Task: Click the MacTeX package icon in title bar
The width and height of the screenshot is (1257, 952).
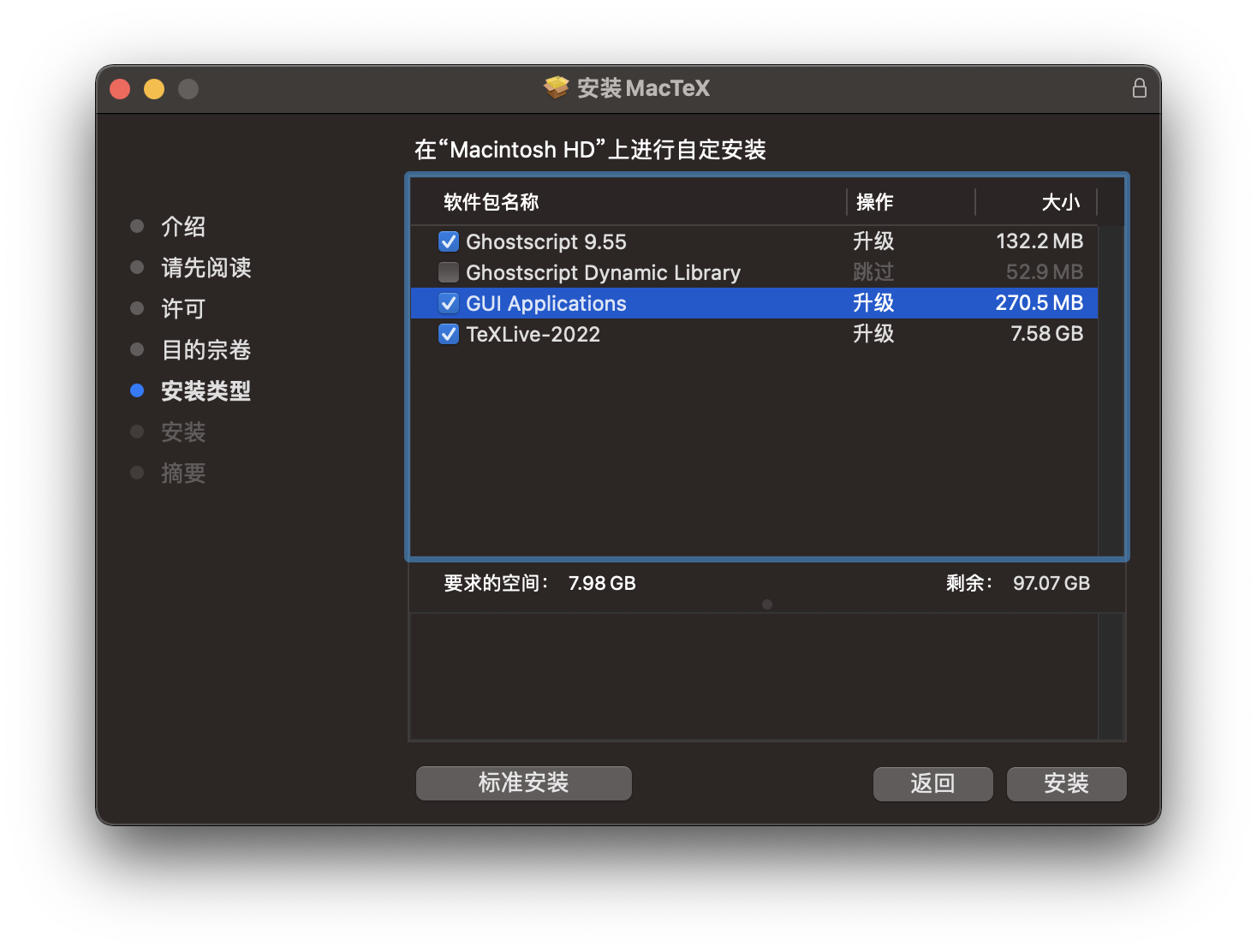Action: pos(557,87)
